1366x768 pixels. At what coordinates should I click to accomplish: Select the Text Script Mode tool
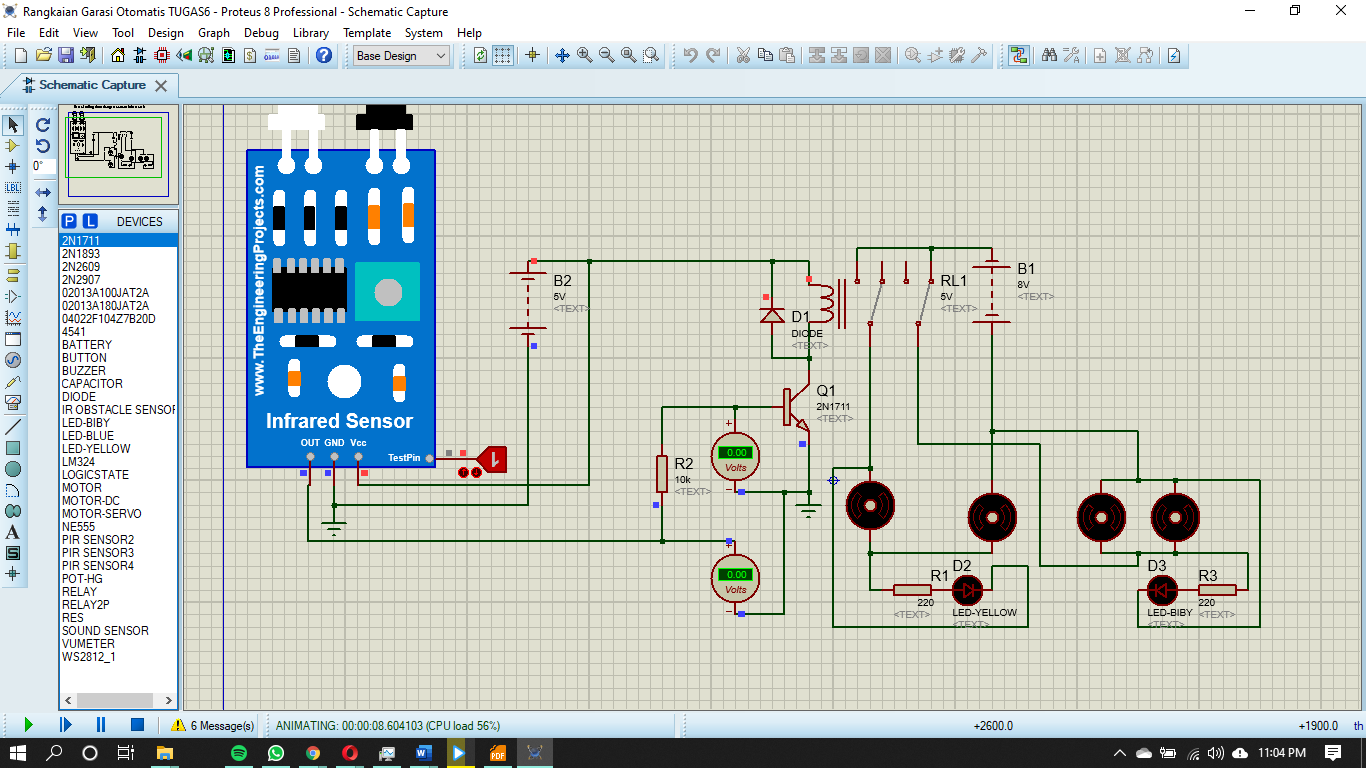pyautogui.click(x=13, y=208)
